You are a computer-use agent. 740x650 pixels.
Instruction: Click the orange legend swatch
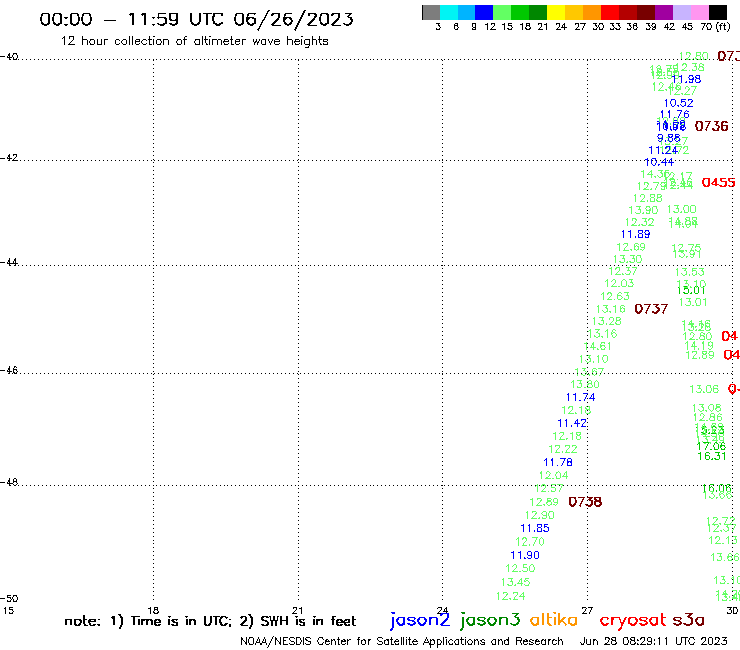pos(592,12)
